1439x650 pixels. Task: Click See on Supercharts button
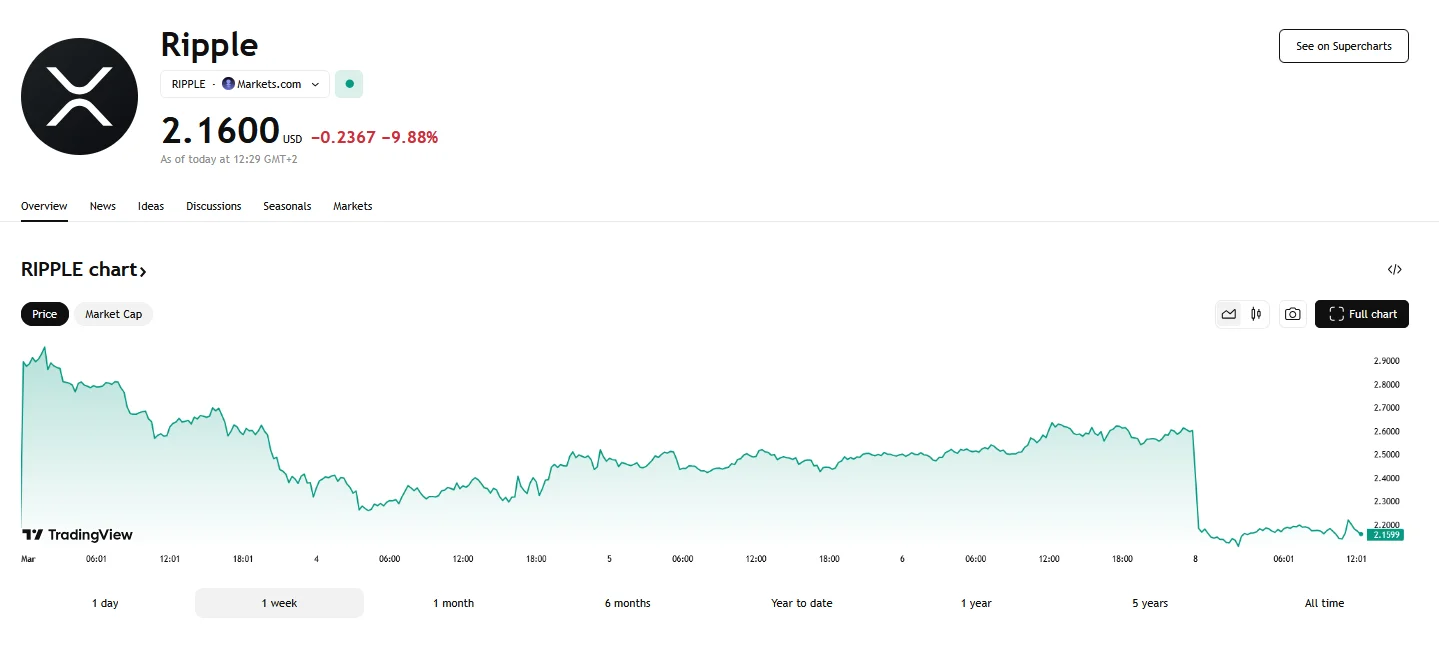click(1343, 46)
